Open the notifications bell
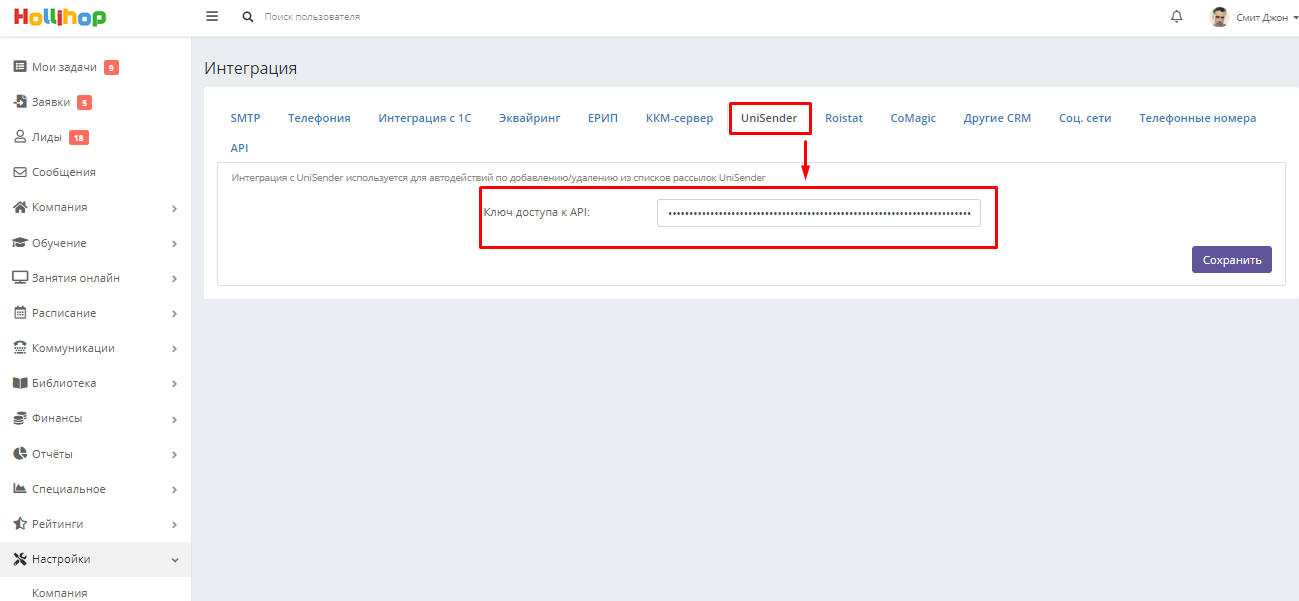Viewport: 1299px width, 601px height. point(1176,17)
